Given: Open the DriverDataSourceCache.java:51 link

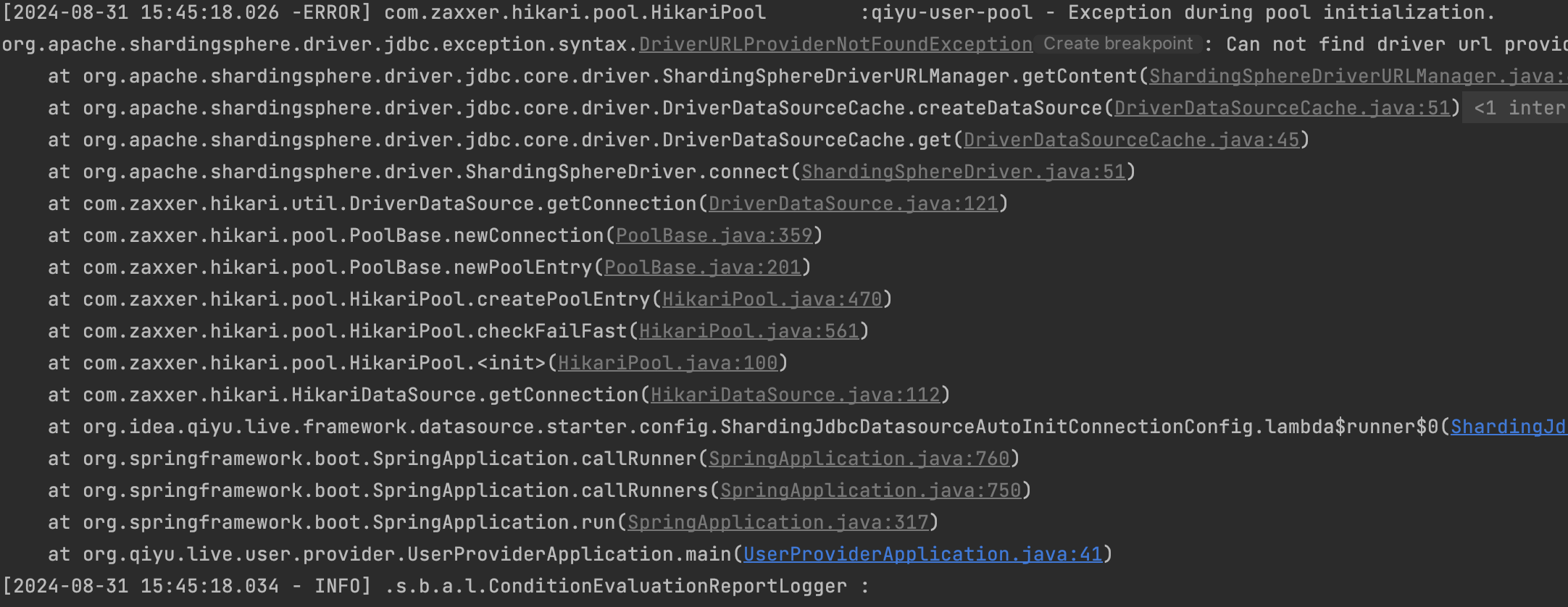Looking at the screenshot, I should click(x=1282, y=108).
